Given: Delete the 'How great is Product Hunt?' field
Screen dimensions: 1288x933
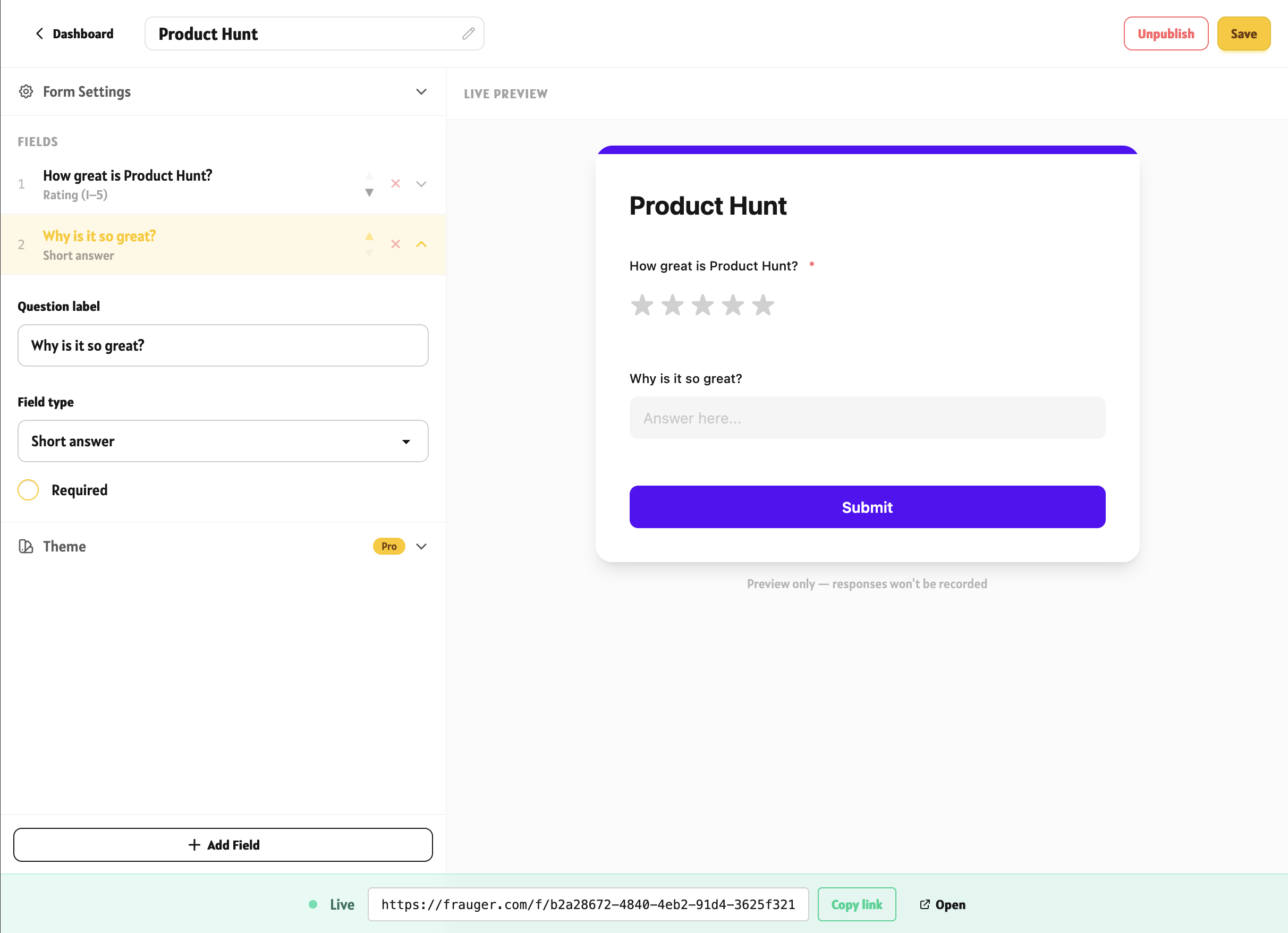Looking at the screenshot, I should 395,183.
